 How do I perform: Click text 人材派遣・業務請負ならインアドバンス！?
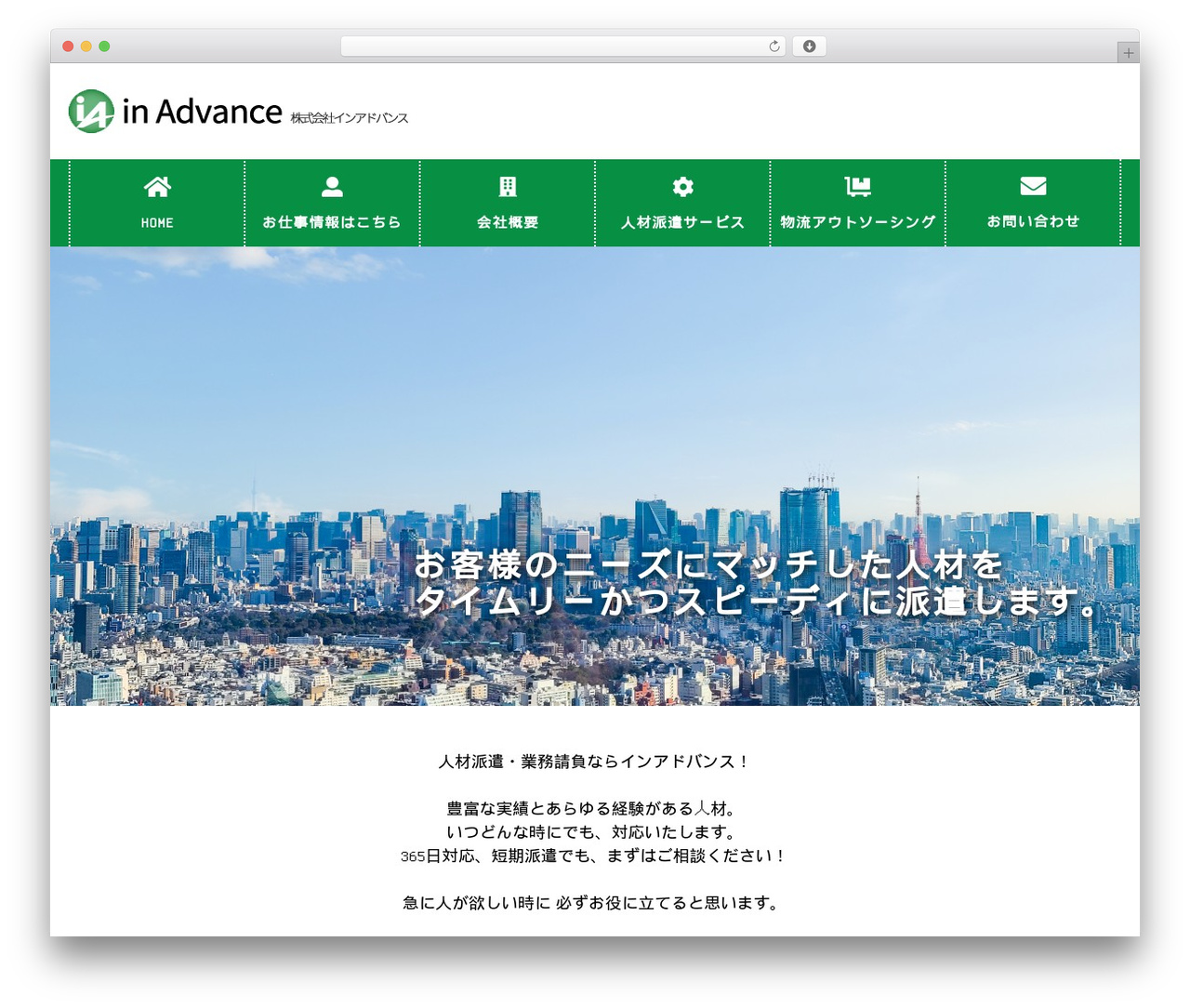pos(595,762)
